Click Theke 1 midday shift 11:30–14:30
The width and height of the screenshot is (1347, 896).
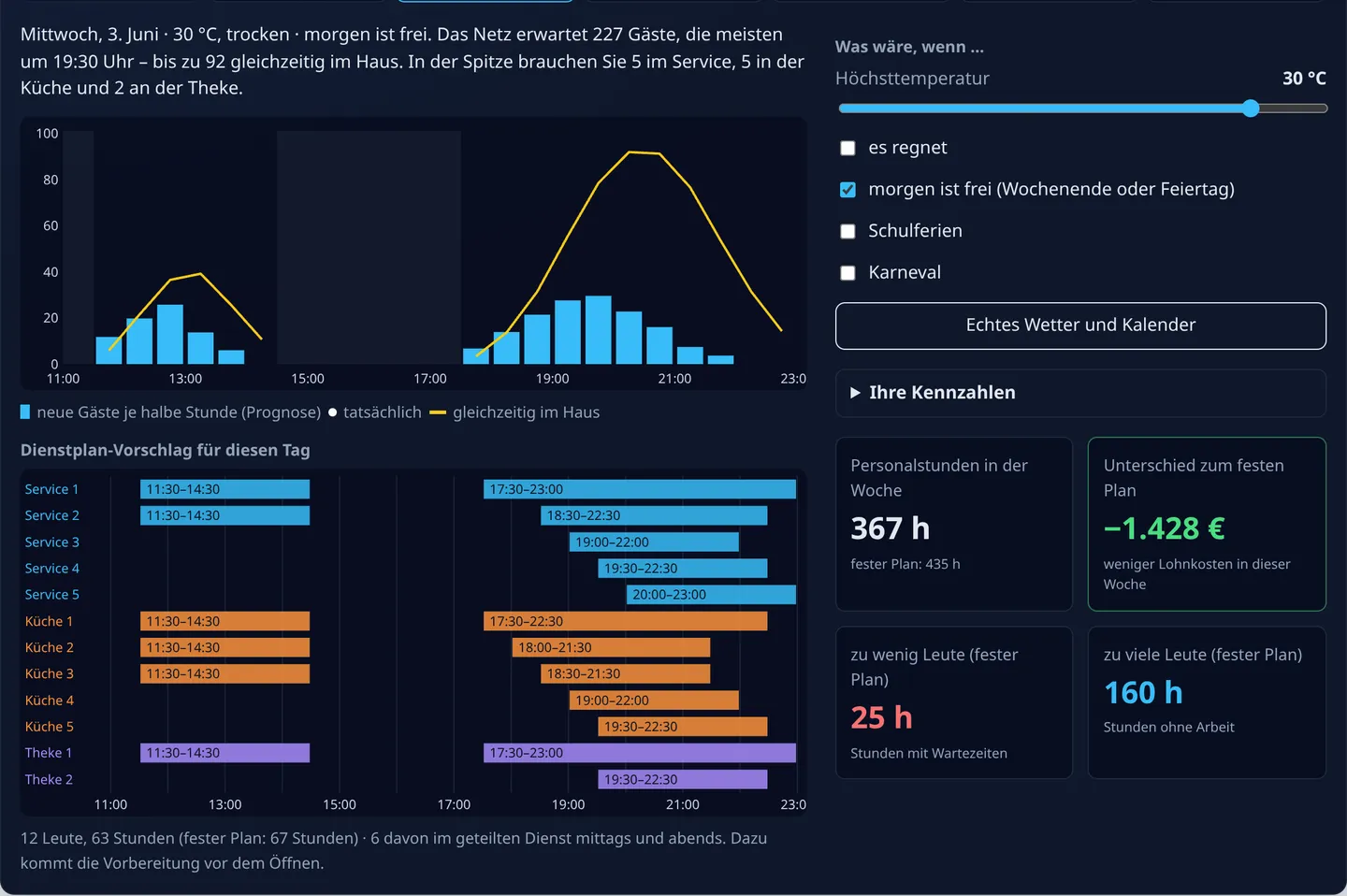[x=224, y=753]
